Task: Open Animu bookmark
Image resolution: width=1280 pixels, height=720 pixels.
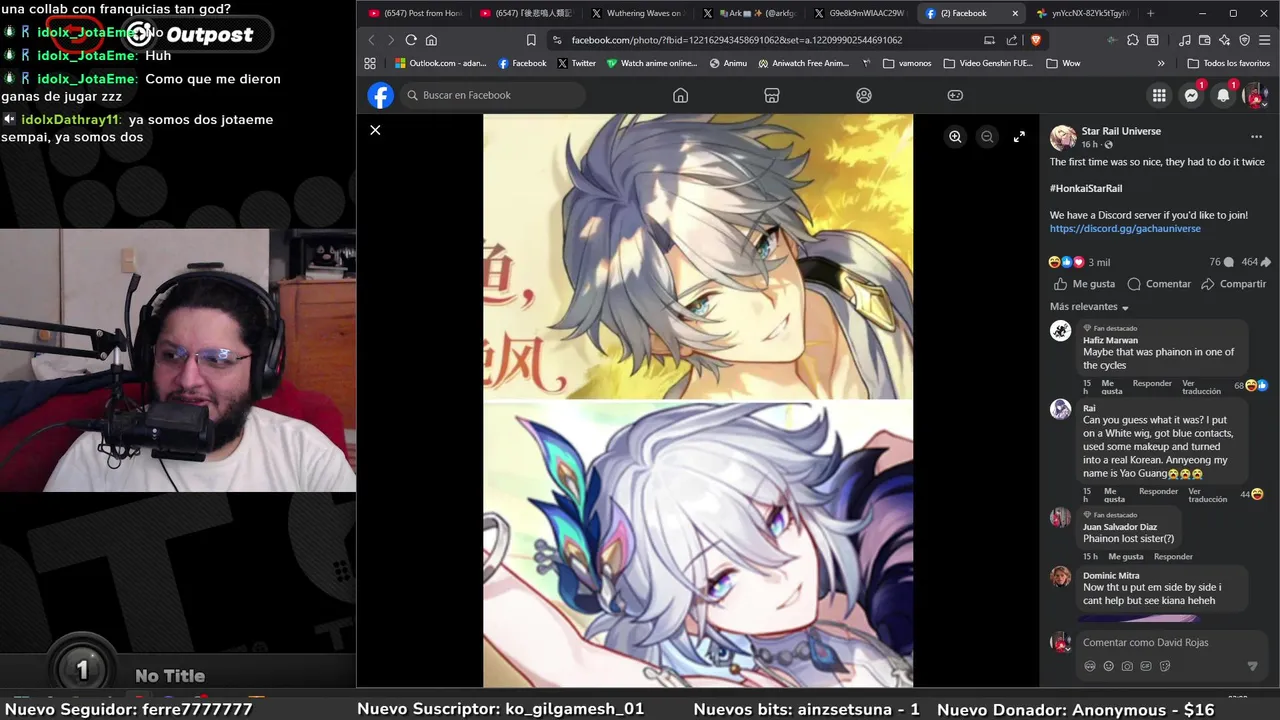Action: click(x=728, y=63)
